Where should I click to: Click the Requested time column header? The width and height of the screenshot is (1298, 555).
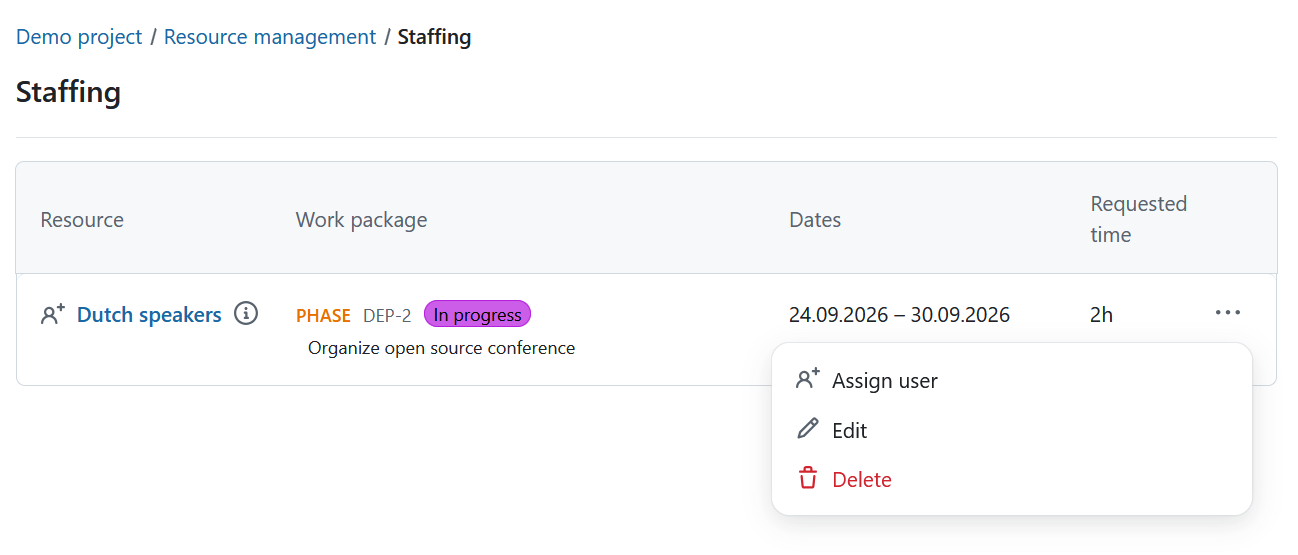[x=1139, y=219]
